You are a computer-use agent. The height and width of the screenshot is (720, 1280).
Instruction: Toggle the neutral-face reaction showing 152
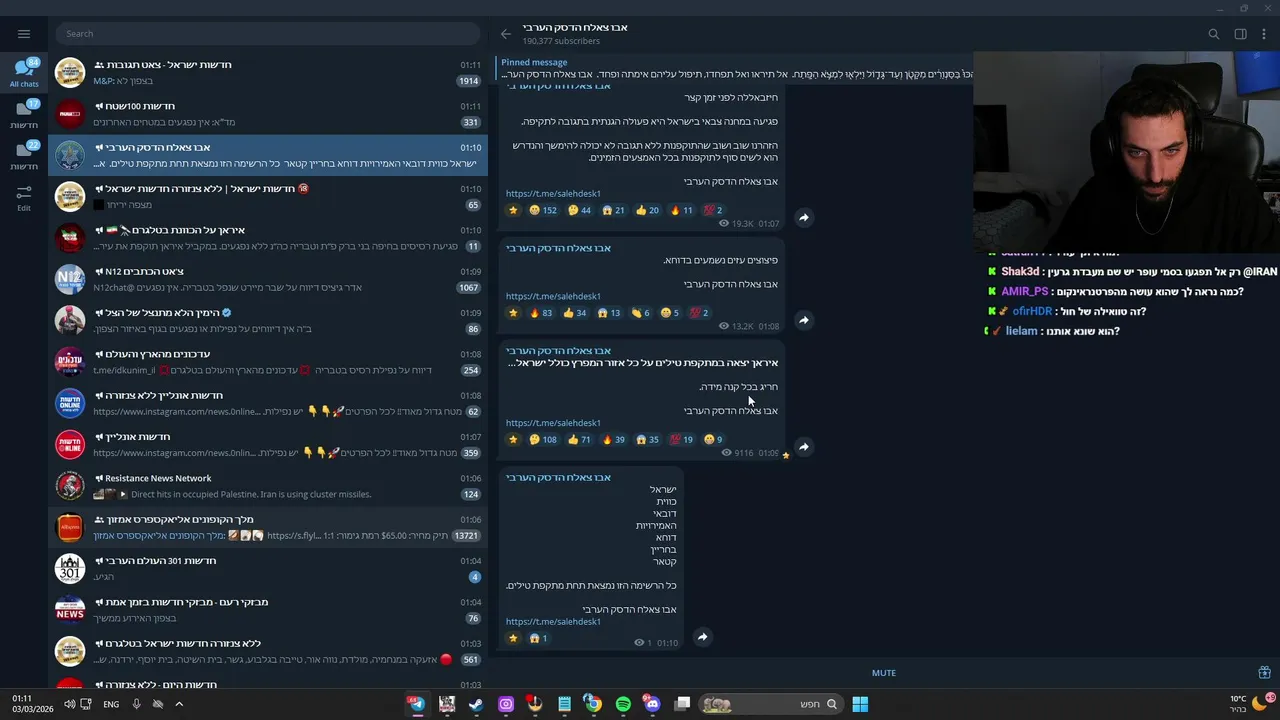[x=543, y=210]
